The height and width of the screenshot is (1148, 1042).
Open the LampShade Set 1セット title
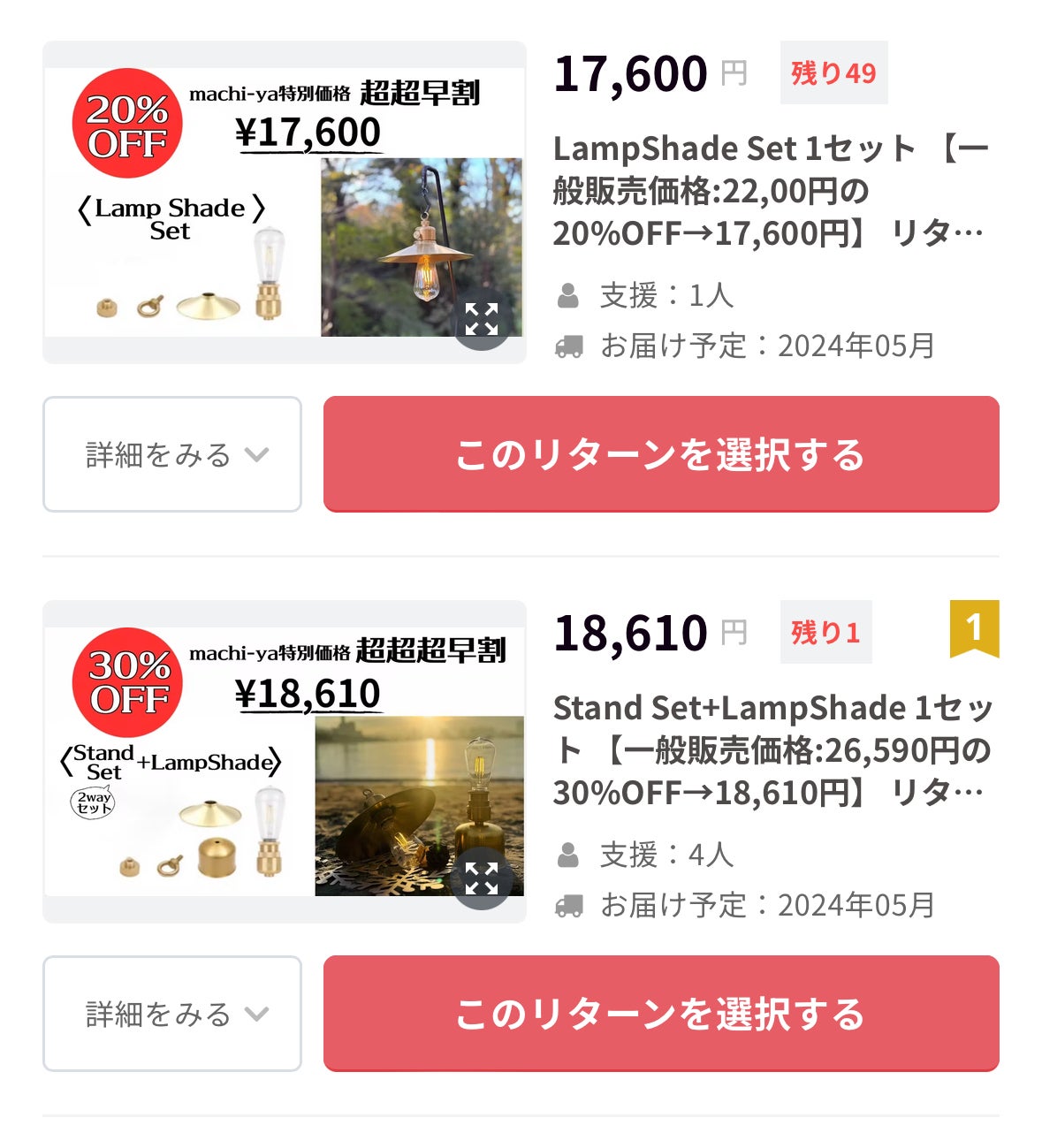click(x=771, y=191)
